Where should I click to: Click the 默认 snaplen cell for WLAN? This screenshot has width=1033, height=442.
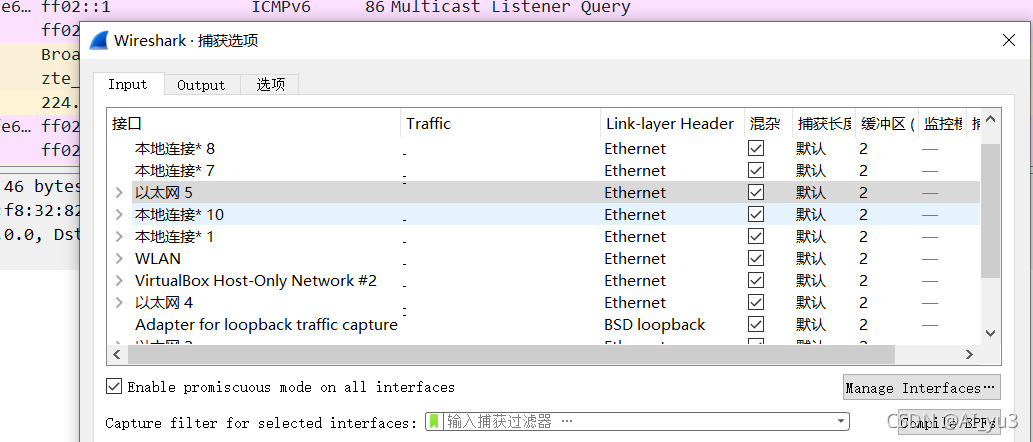(x=811, y=258)
